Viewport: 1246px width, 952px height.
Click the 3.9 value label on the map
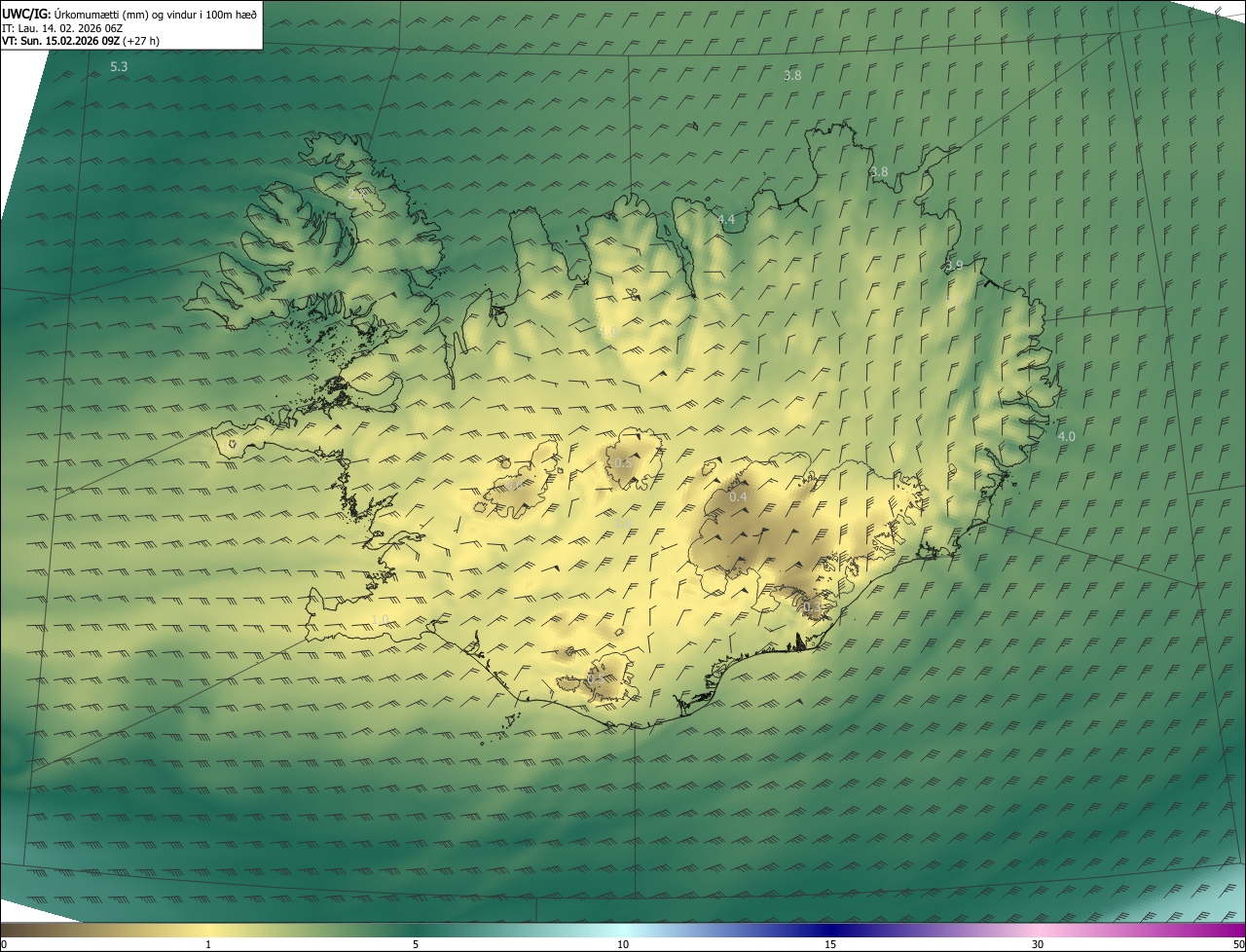pyautogui.click(x=954, y=265)
